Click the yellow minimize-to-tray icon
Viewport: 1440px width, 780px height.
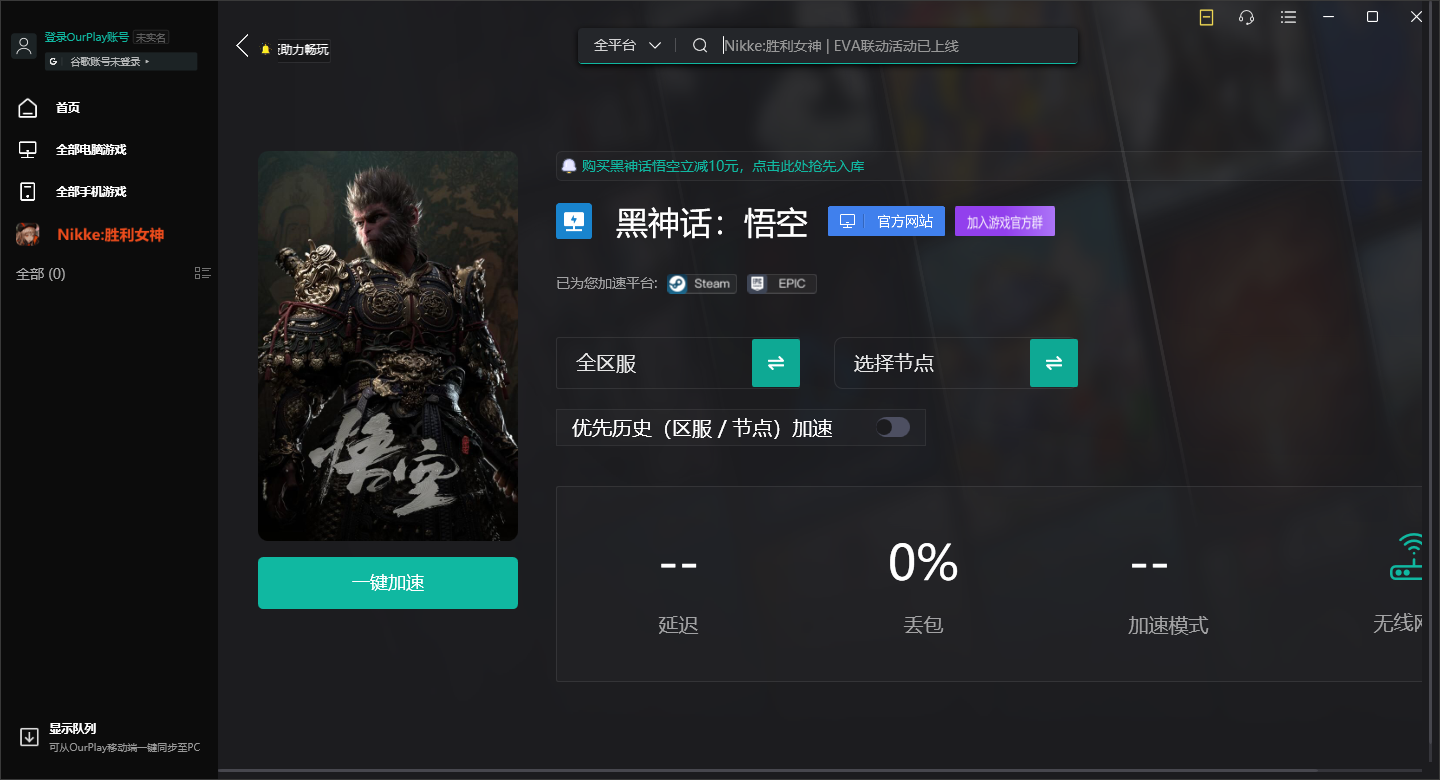tap(1206, 17)
